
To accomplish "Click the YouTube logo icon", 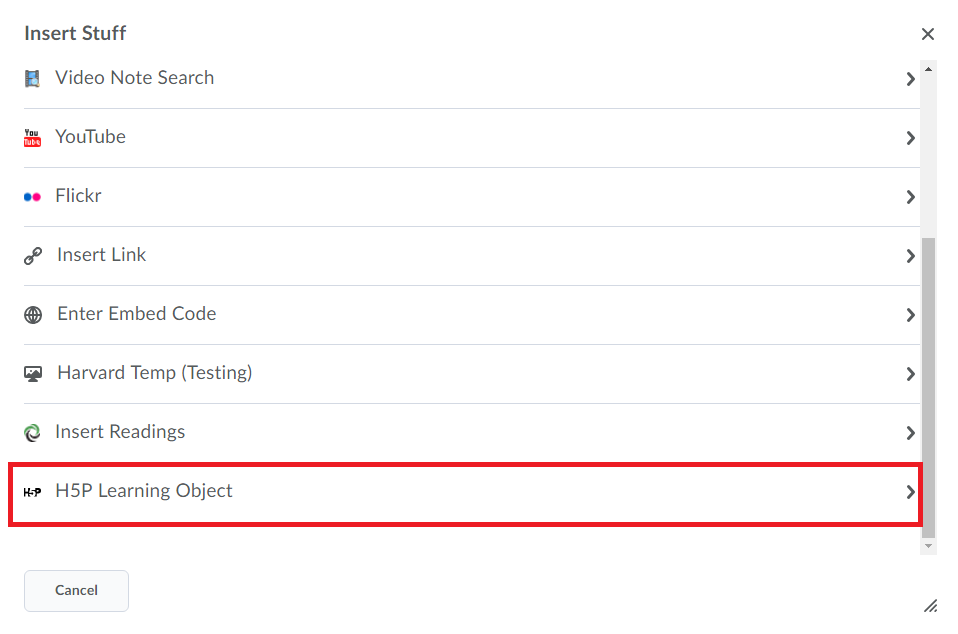I will click(32, 138).
